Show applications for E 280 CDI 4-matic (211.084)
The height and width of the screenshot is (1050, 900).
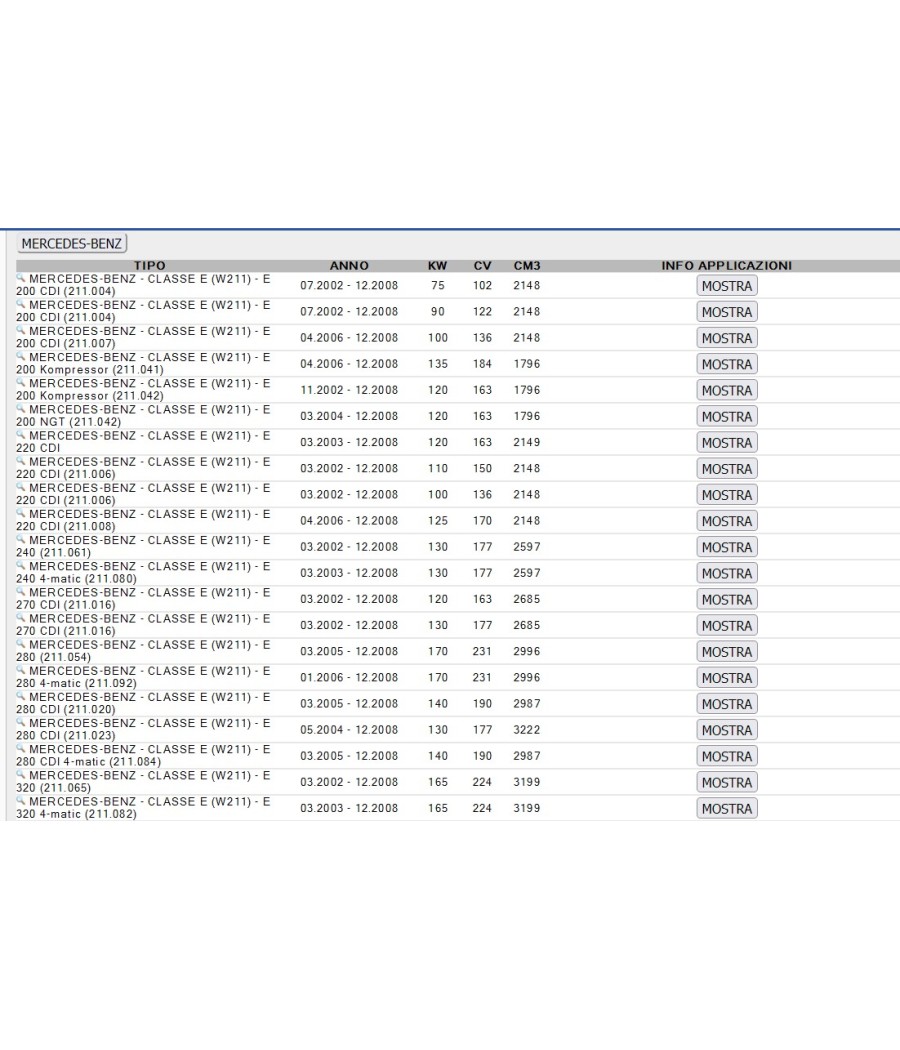[x=727, y=756]
